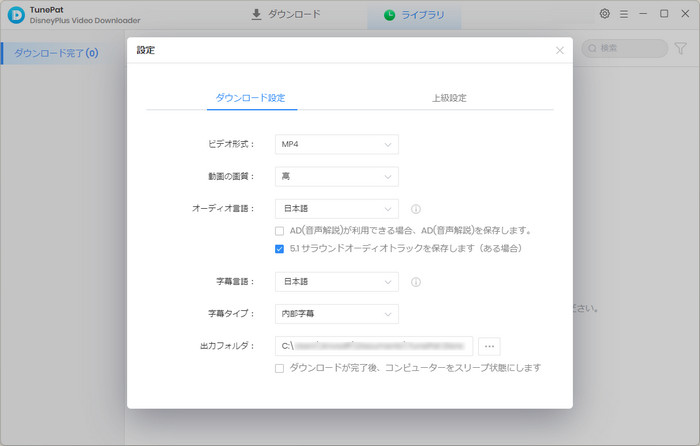Open the 動画の画質 dropdown
The height and width of the screenshot is (446, 700).
coord(337,177)
